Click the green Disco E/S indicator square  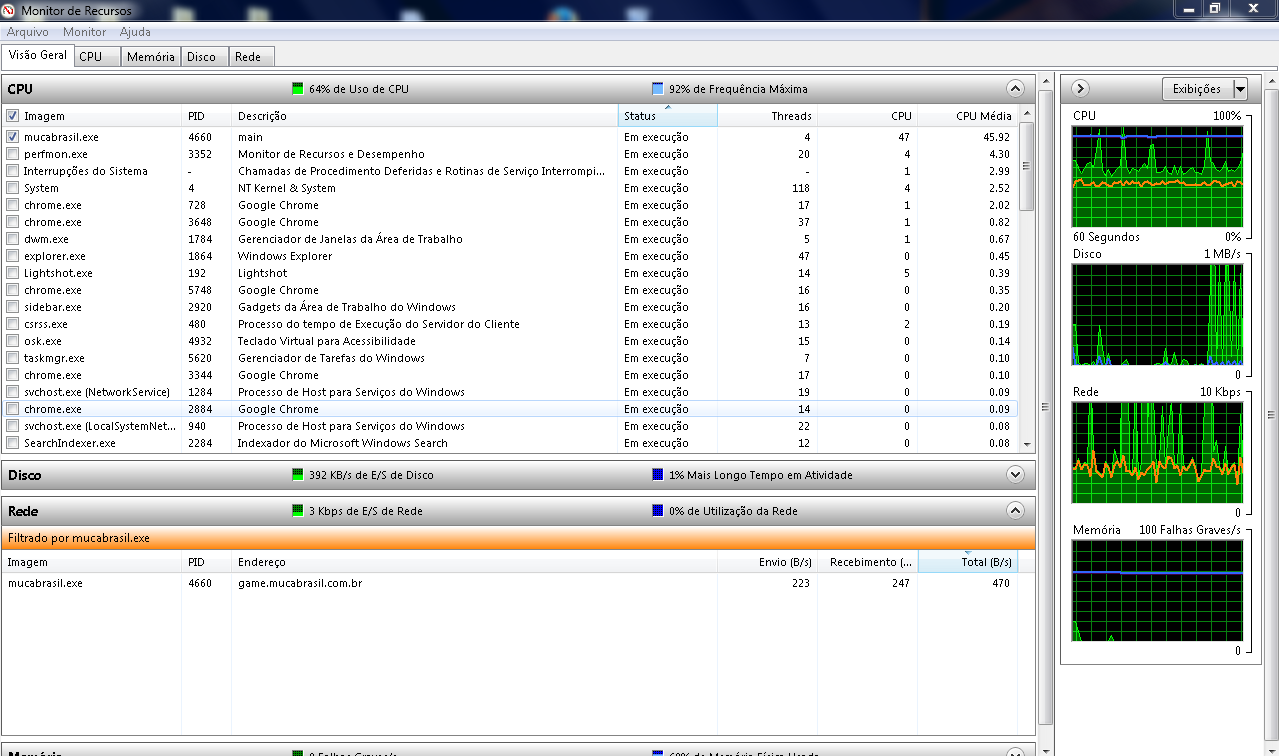click(298, 475)
